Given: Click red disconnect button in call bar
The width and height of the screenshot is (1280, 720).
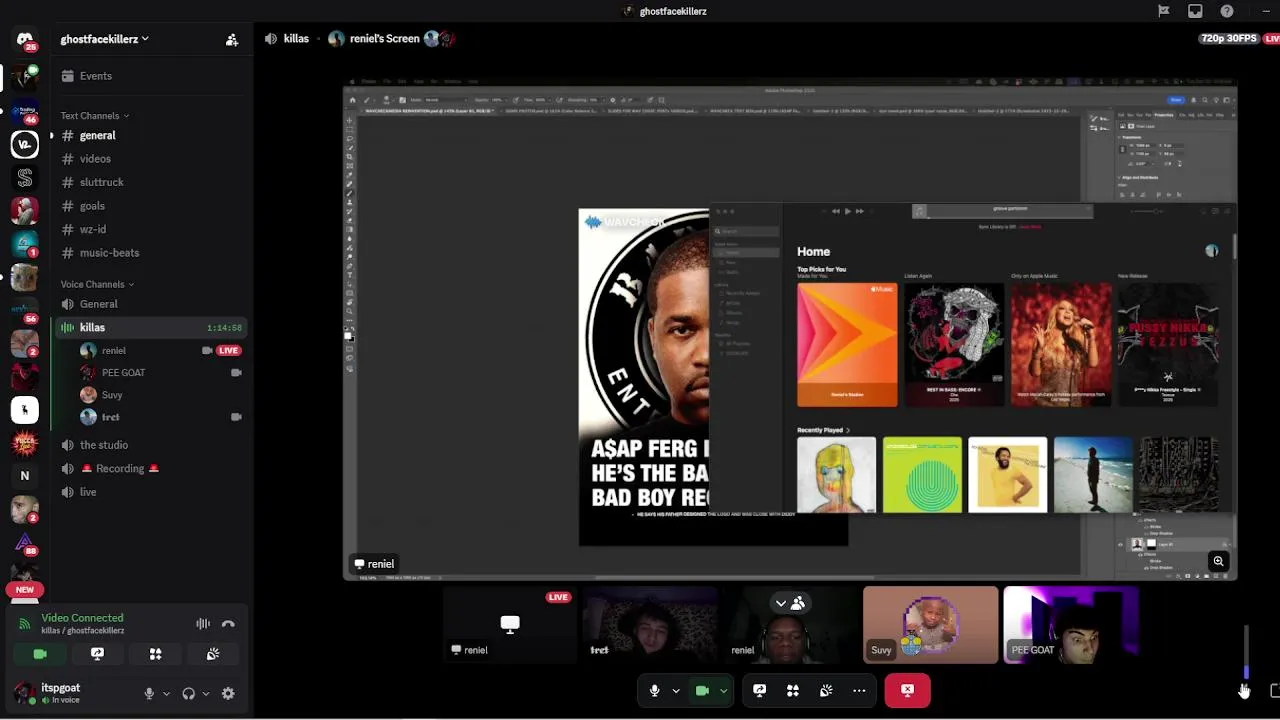Looking at the screenshot, I should [907, 690].
